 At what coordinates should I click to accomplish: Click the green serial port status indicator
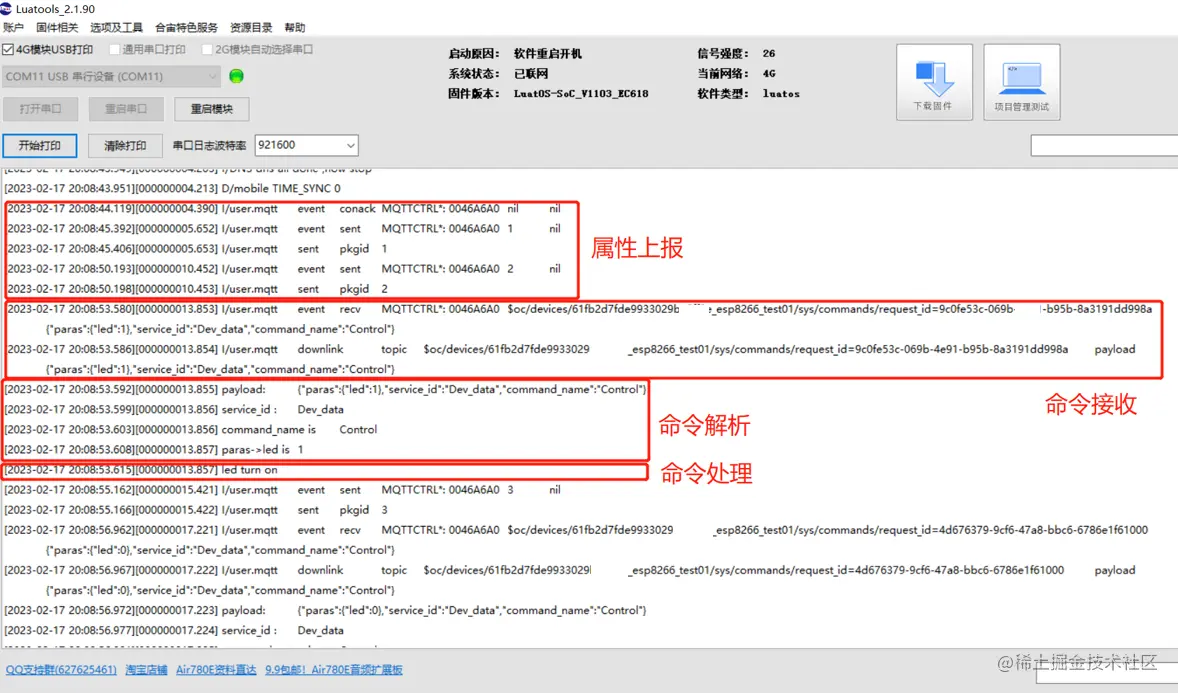[236, 76]
